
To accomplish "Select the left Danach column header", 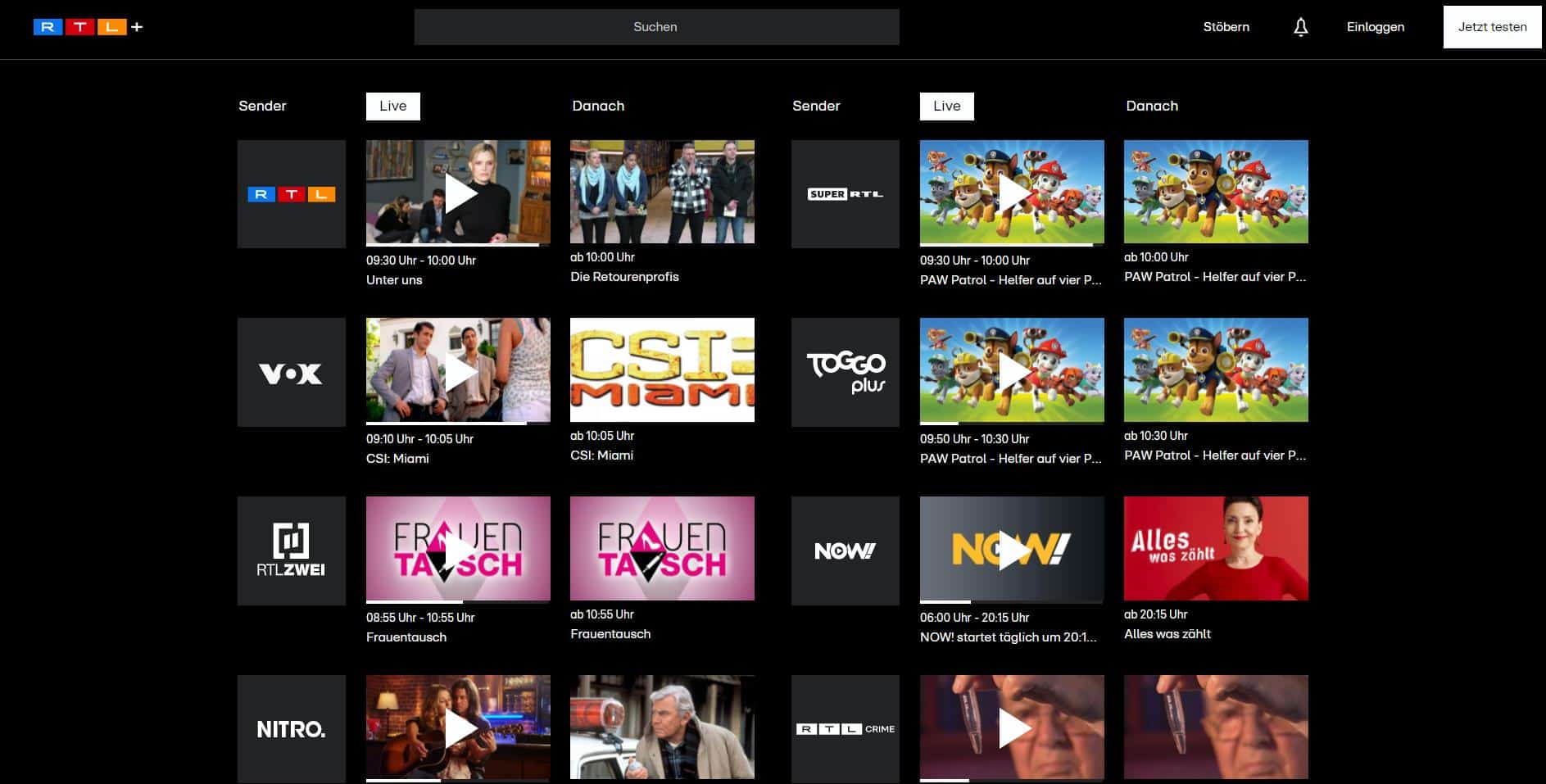I will (x=598, y=106).
